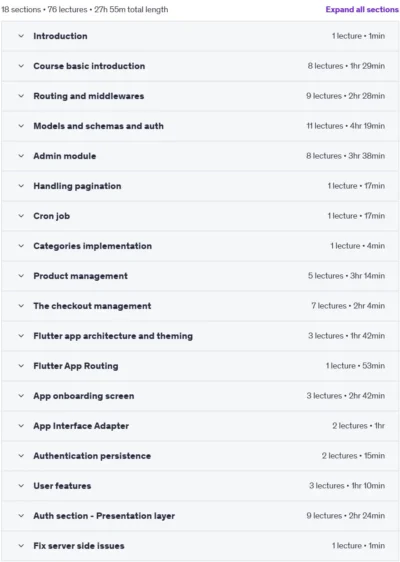Open The checkout management section title
400x562 pixels.
(x=92, y=306)
